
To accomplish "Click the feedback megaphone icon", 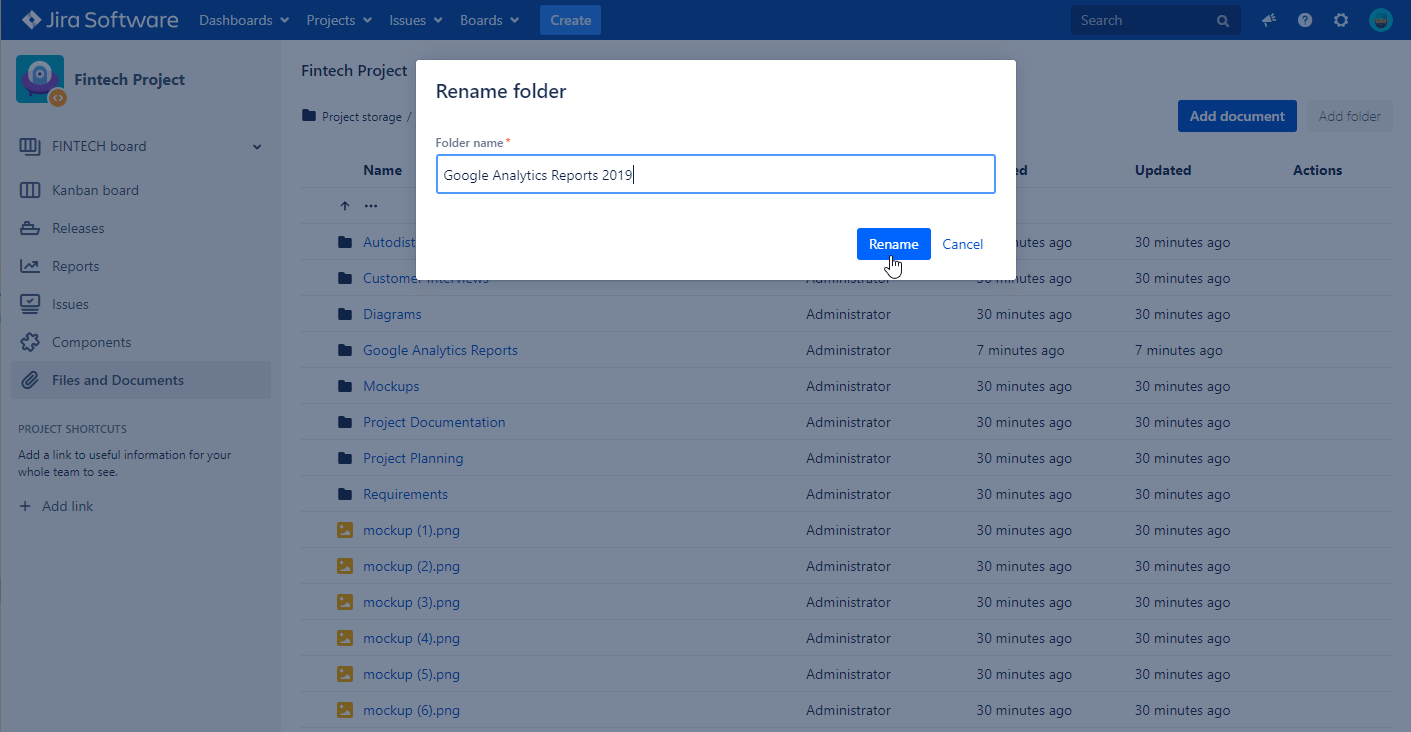I will click(x=1269, y=20).
